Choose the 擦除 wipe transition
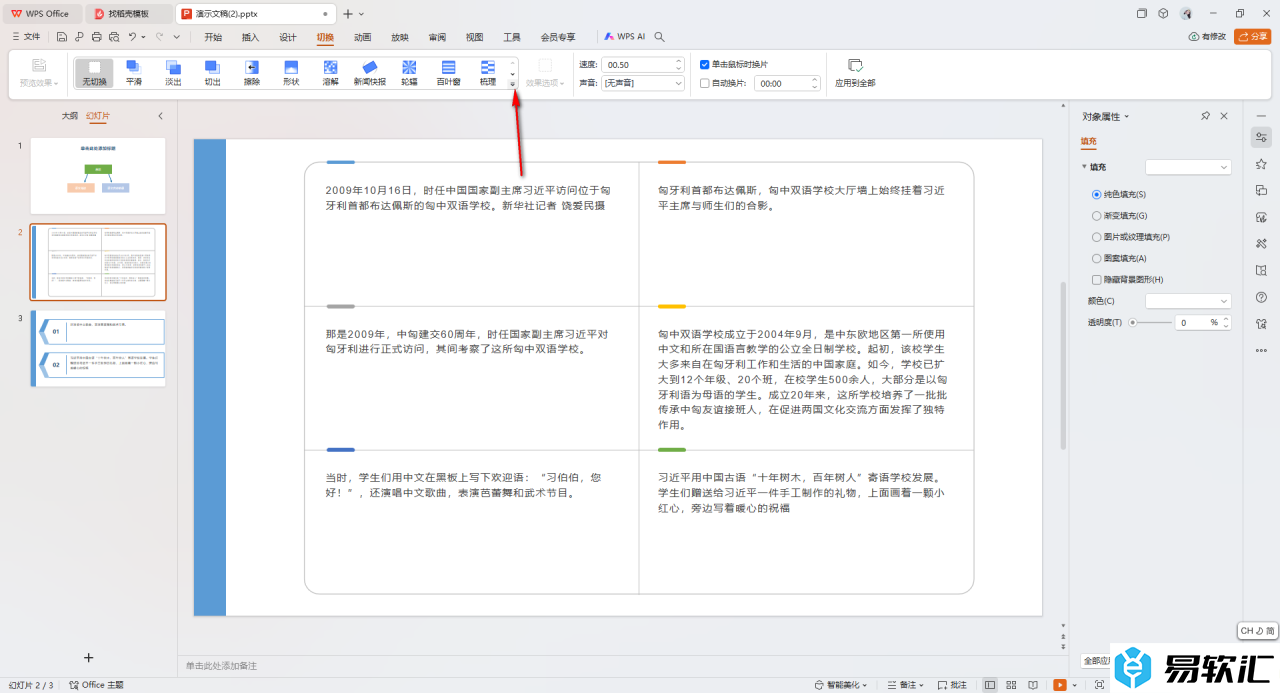Viewport: 1280px width, 693px height. [x=252, y=73]
